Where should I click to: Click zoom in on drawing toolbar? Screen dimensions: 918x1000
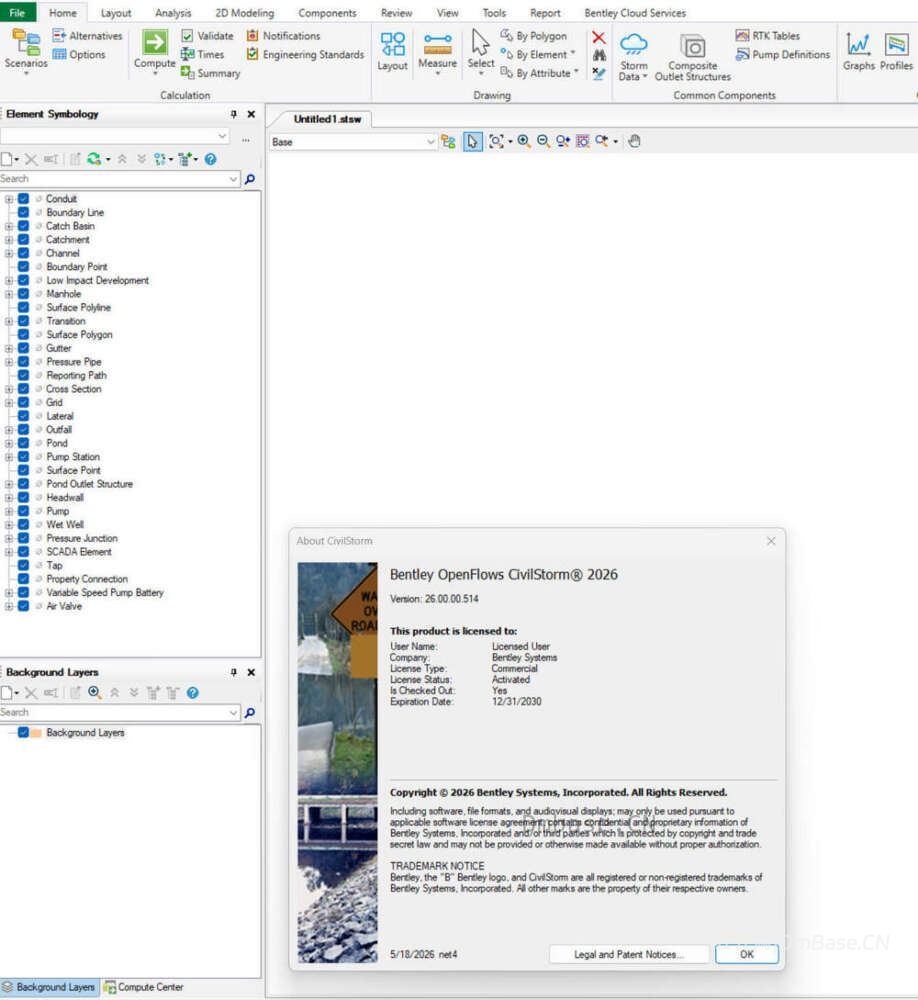524,142
